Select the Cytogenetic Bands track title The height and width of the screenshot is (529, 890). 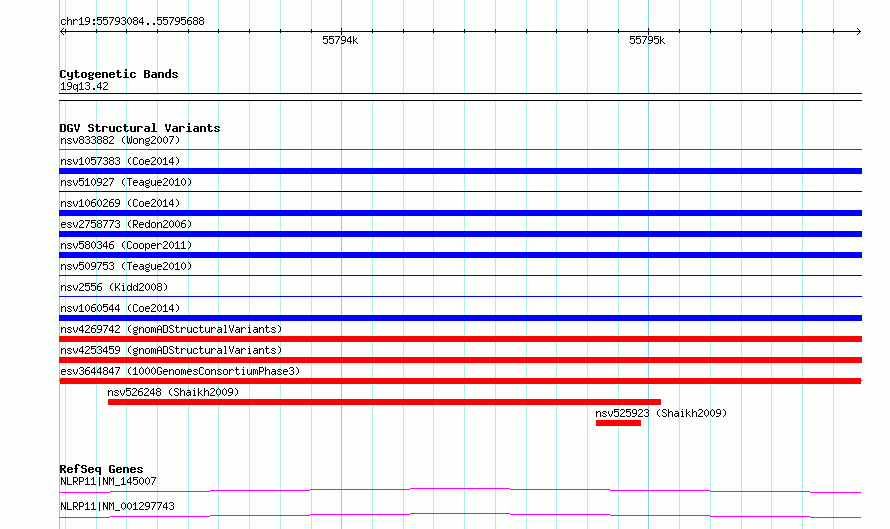[x=119, y=74]
